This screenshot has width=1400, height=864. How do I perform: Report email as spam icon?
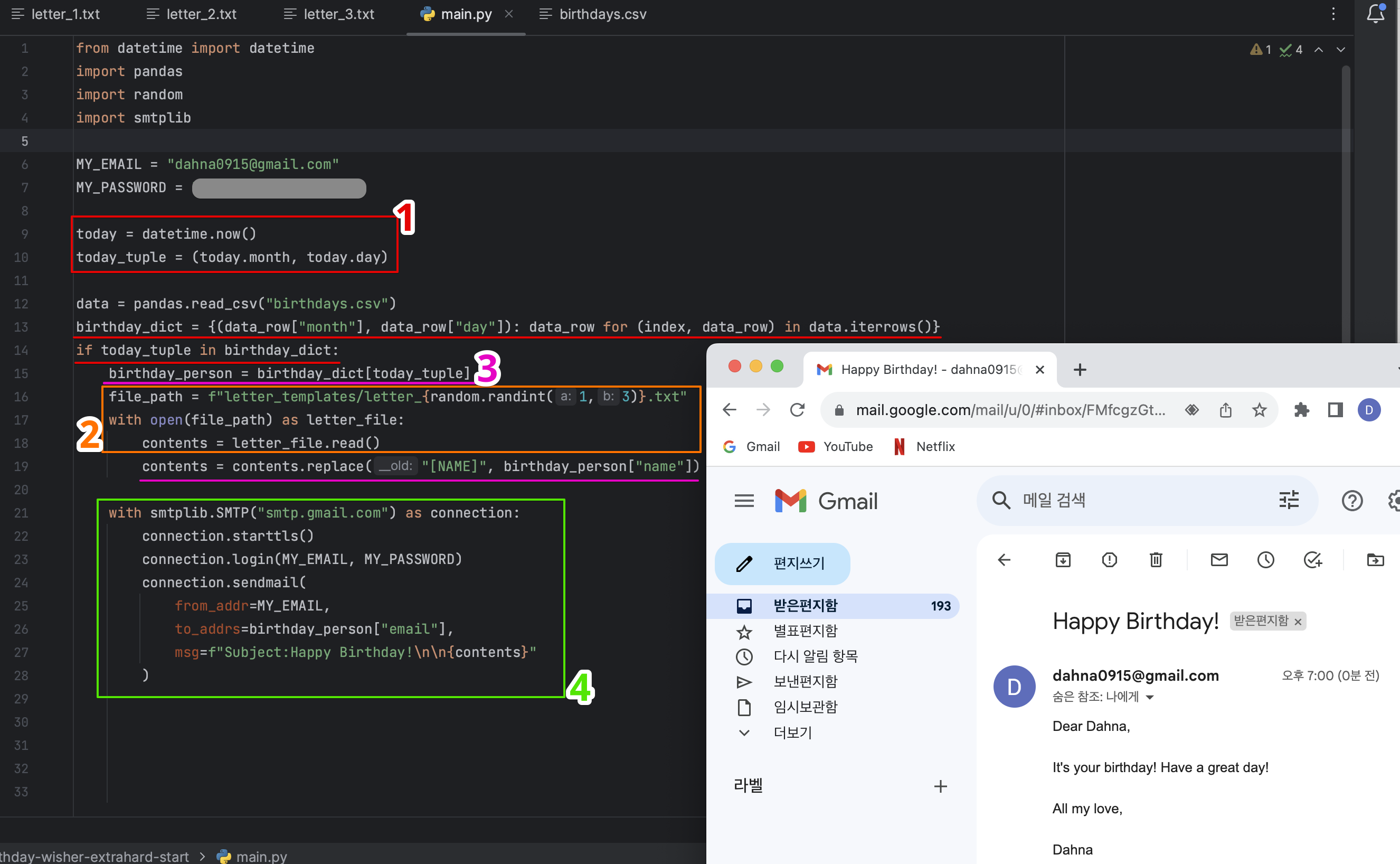pos(1109,559)
